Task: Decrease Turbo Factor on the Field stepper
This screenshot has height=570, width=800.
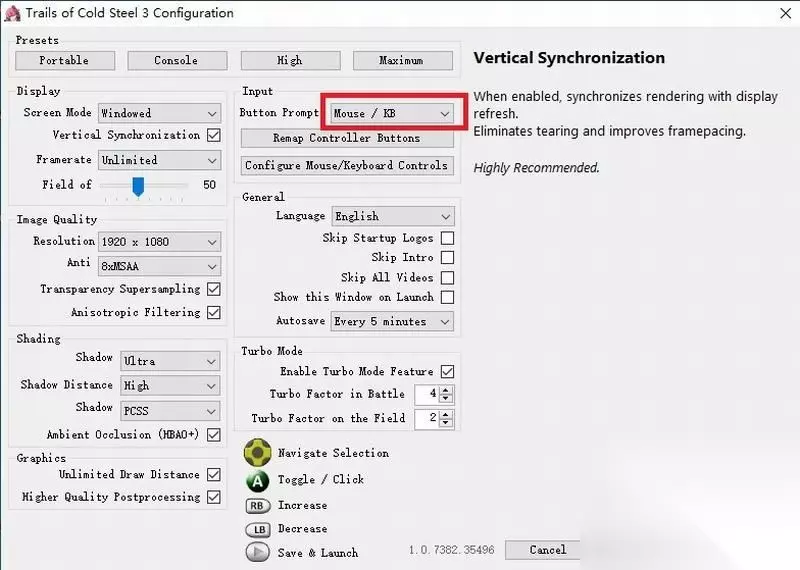Action: (446, 423)
